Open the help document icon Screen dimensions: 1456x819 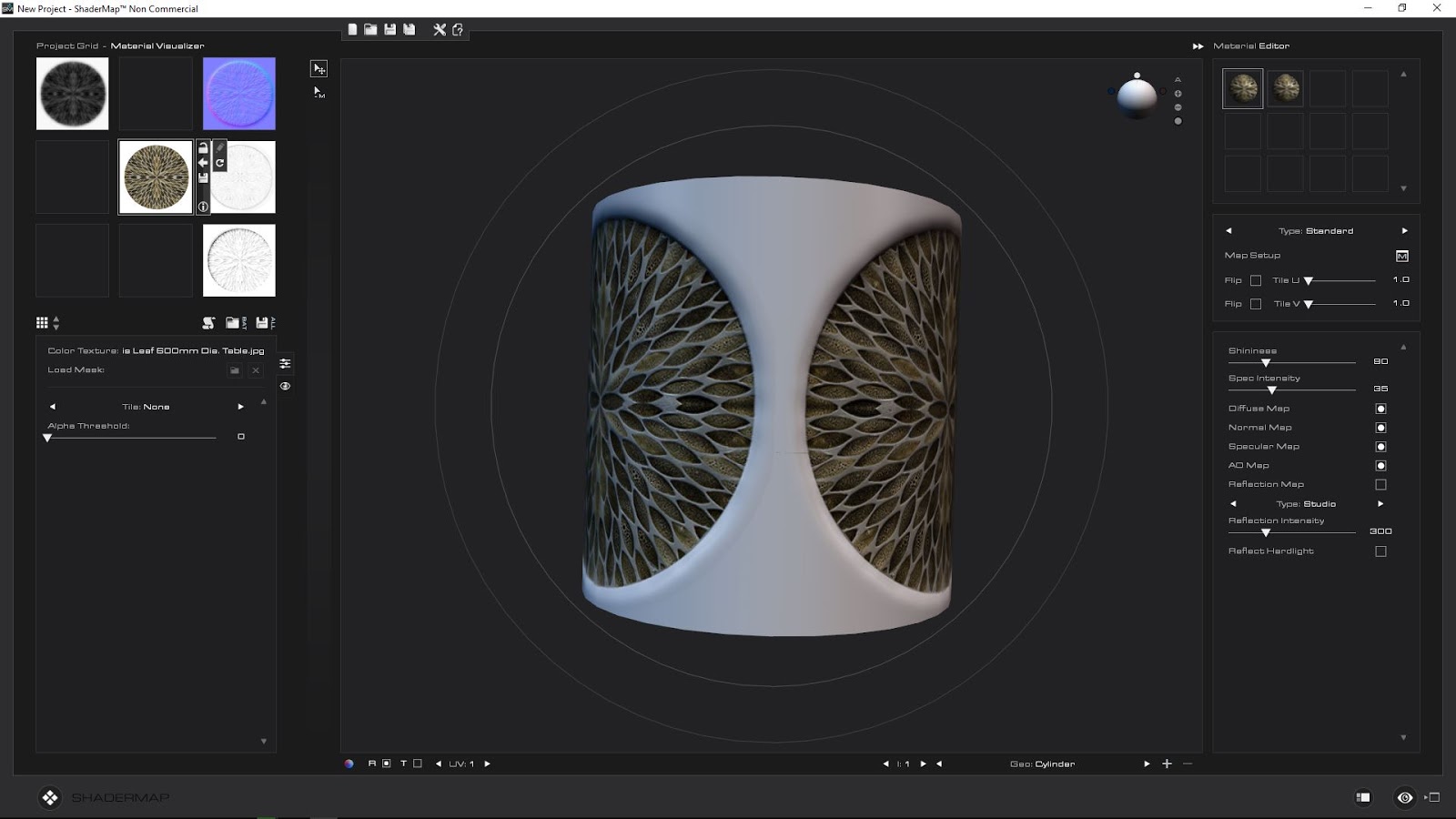[x=458, y=29]
